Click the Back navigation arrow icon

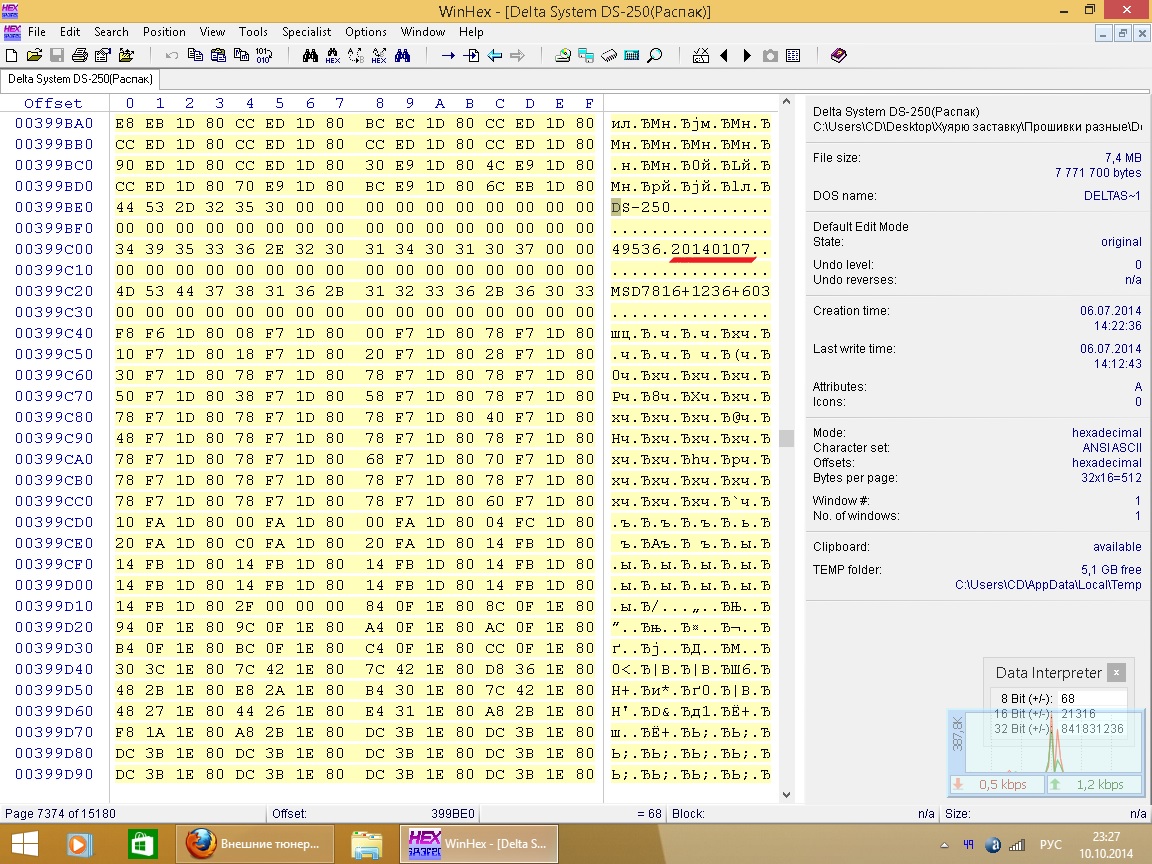(x=495, y=56)
